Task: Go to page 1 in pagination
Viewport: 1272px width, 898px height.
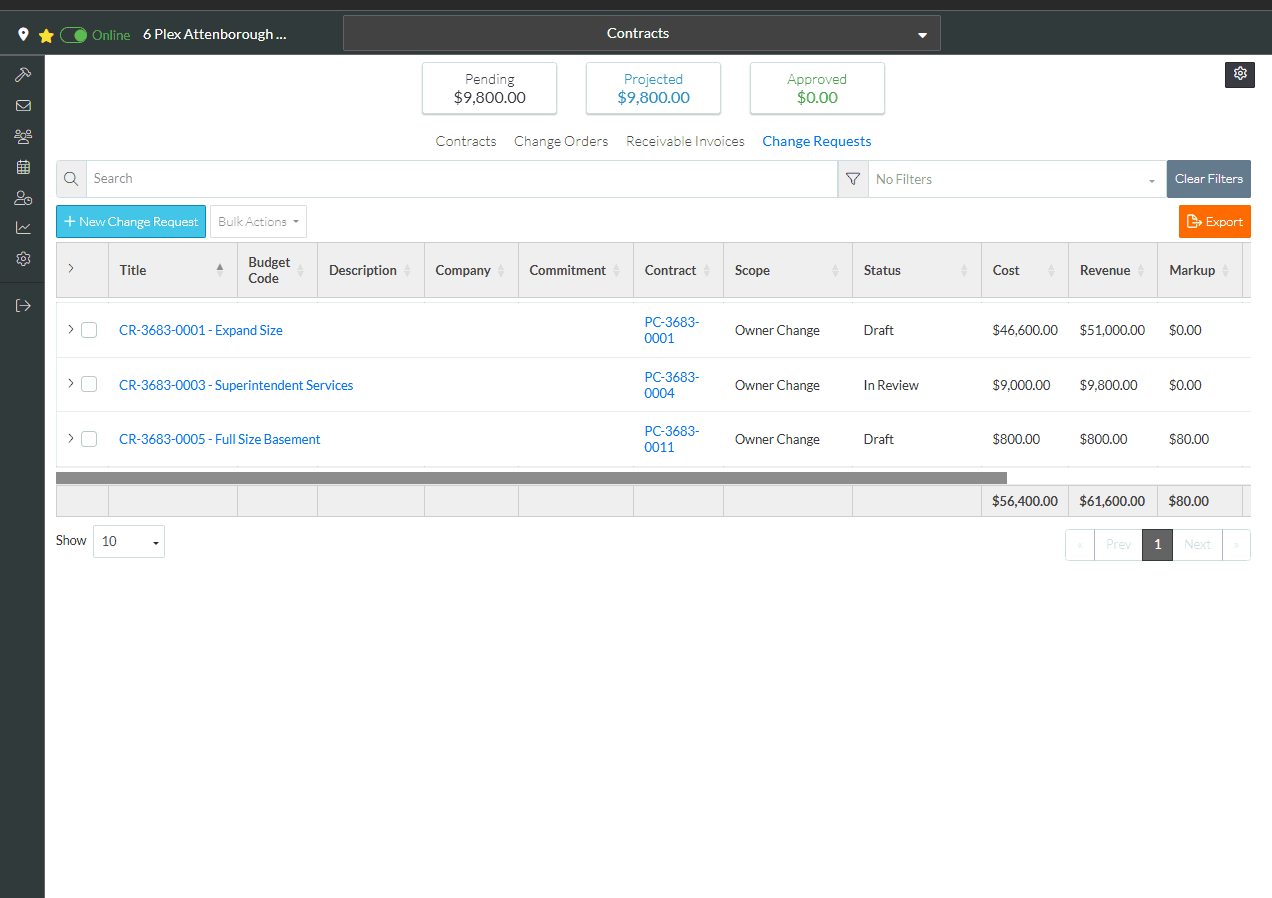Action: [x=1157, y=545]
